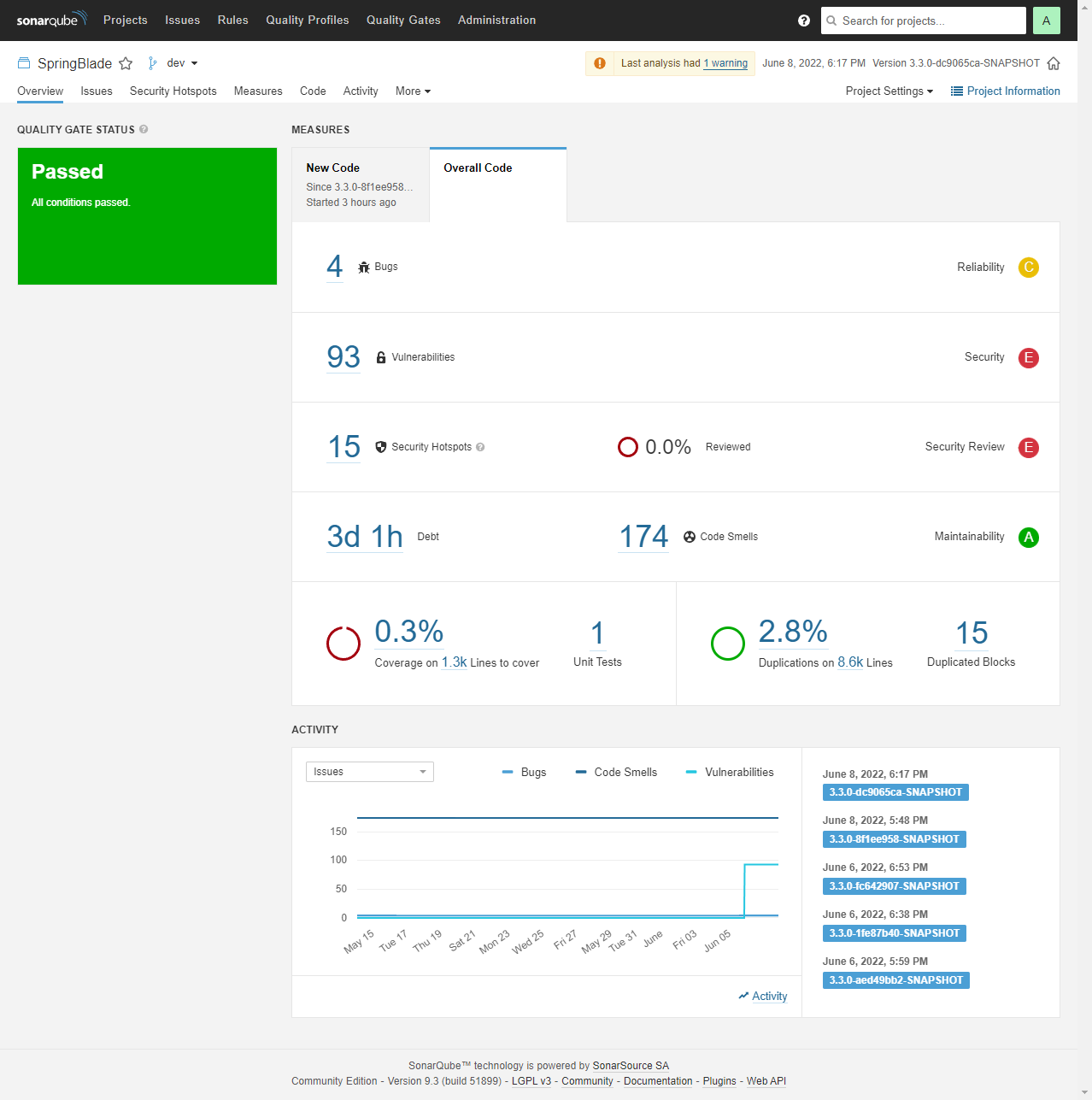Click the Security Review rating E badge
The width and height of the screenshot is (1092, 1100).
(x=1029, y=447)
